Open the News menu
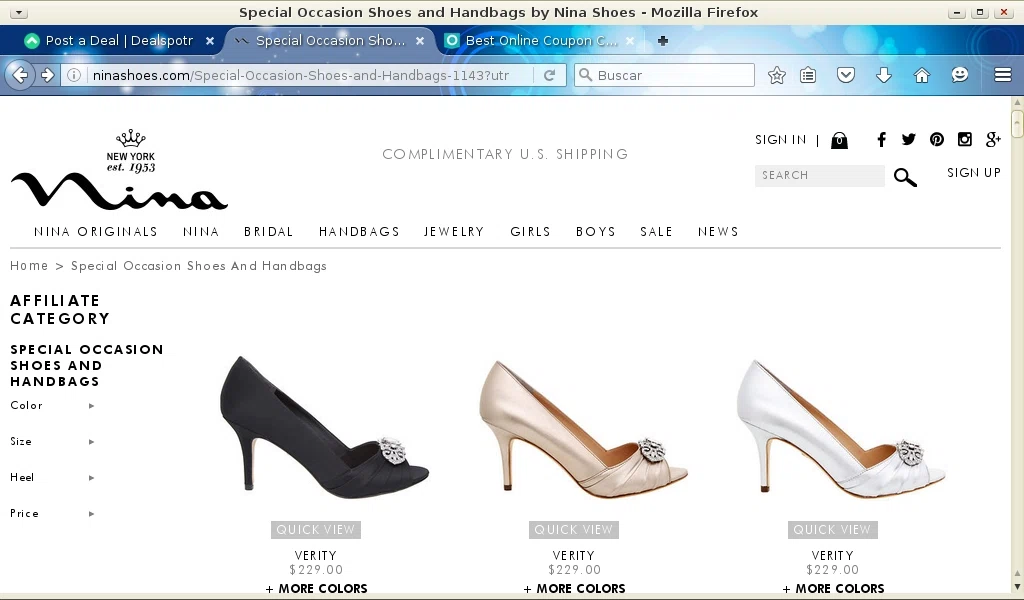The height and width of the screenshot is (600, 1024). click(718, 232)
